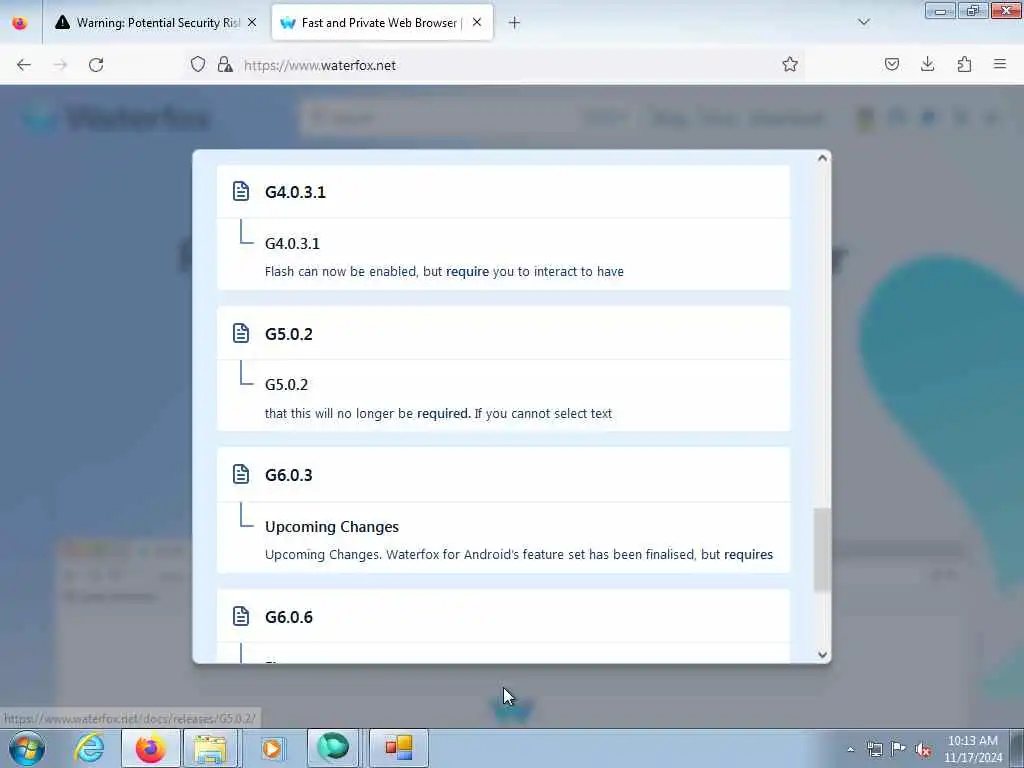Open the network tray icon
The image size is (1024, 768).
874,749
